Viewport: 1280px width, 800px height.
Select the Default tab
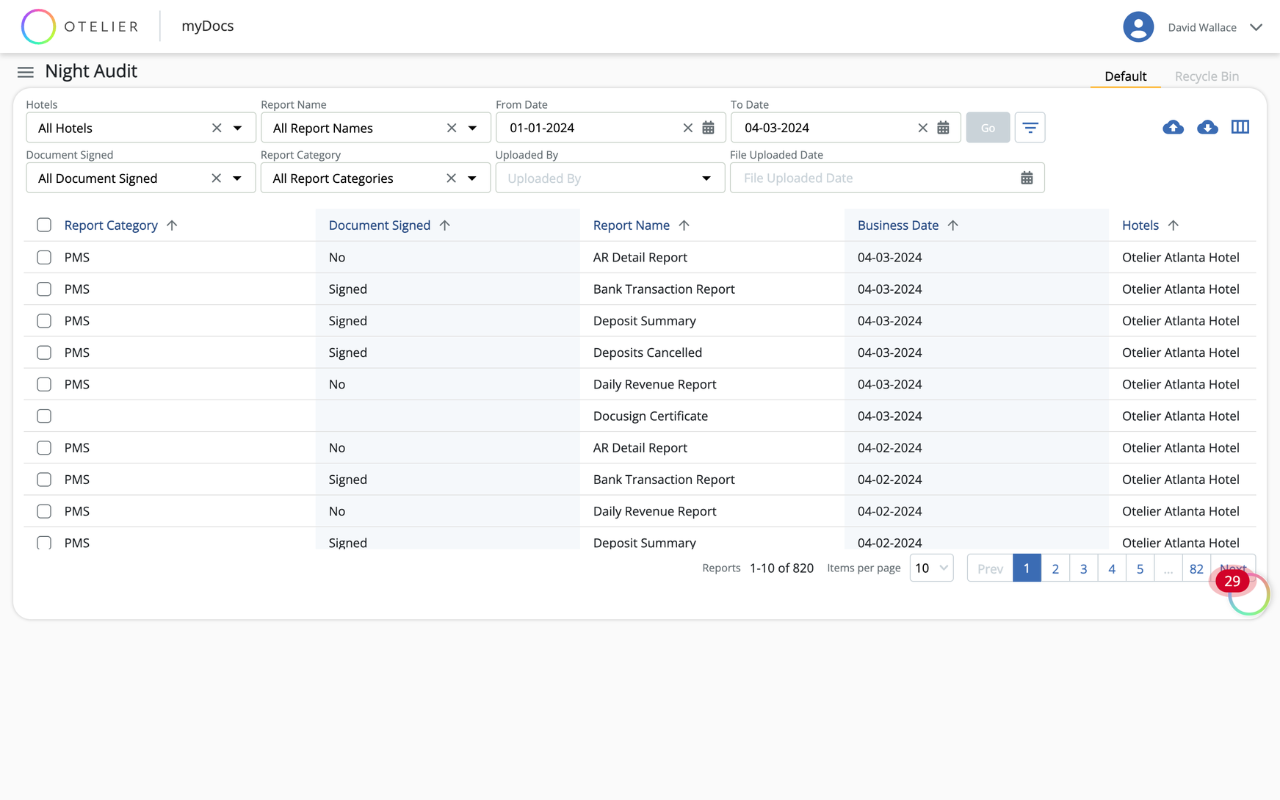tap(1125, 76)
